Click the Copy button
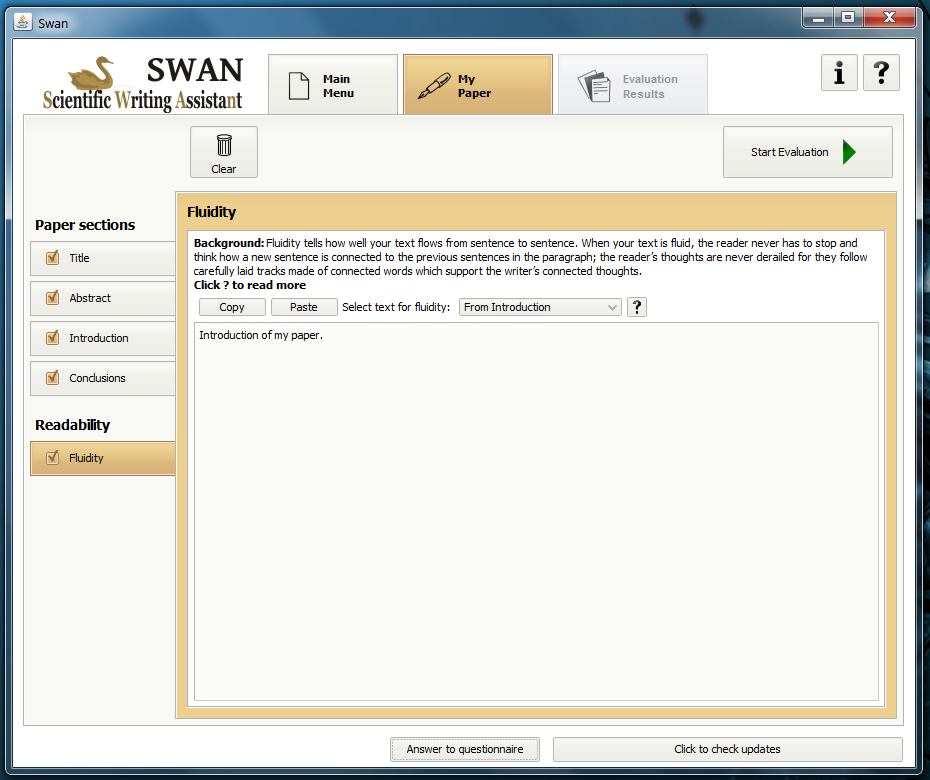930x780 pixels. (x=232, y=307)
